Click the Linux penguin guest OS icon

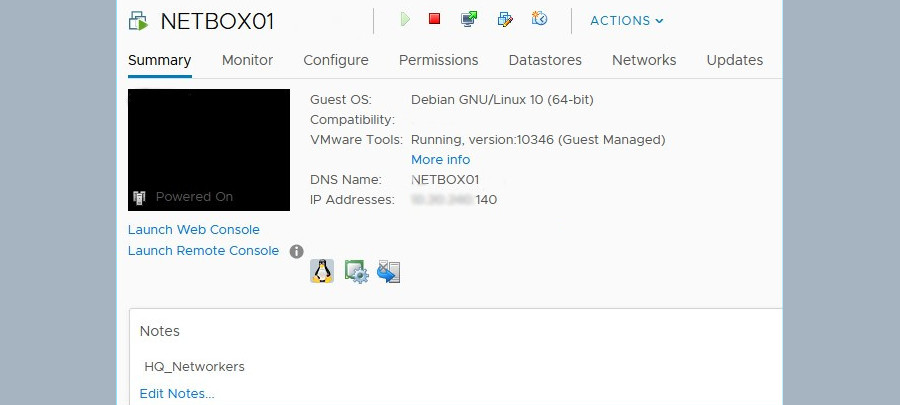(x=322, y=271)
